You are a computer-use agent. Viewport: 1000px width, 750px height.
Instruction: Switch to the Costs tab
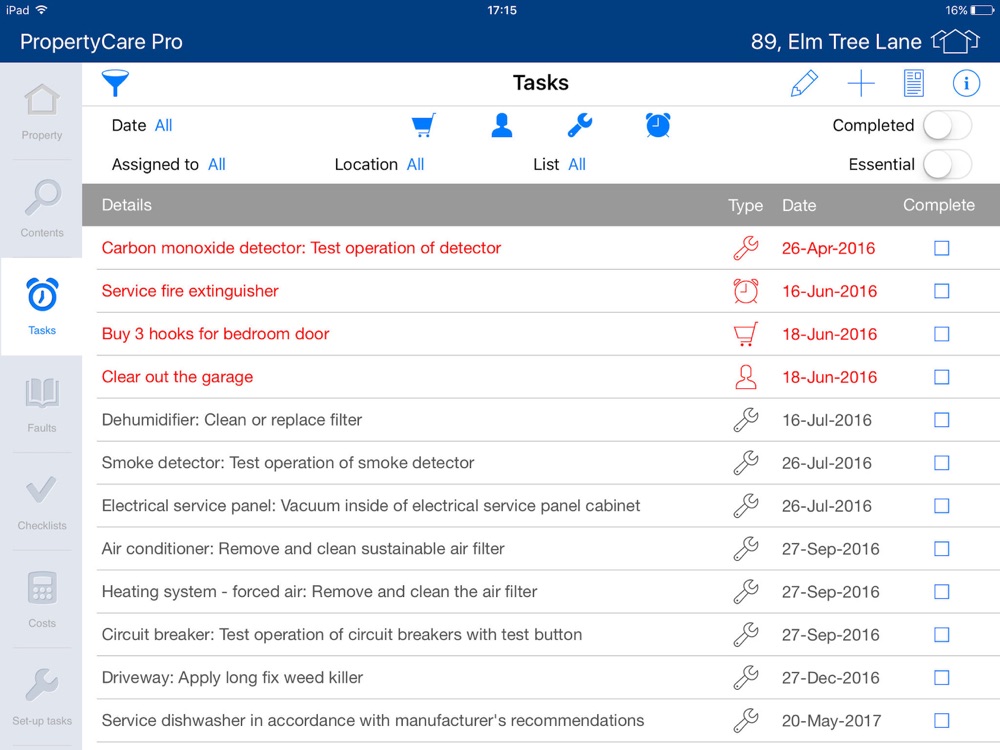pyautogui.click(x=41, y=599)
